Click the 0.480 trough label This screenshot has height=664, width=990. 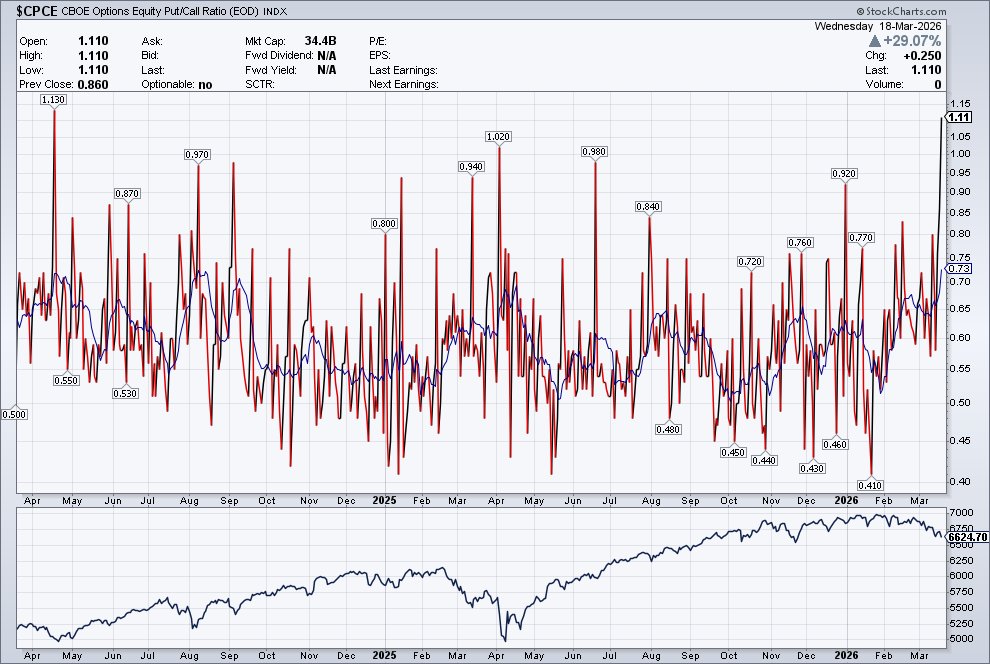[x=668, y=429]
